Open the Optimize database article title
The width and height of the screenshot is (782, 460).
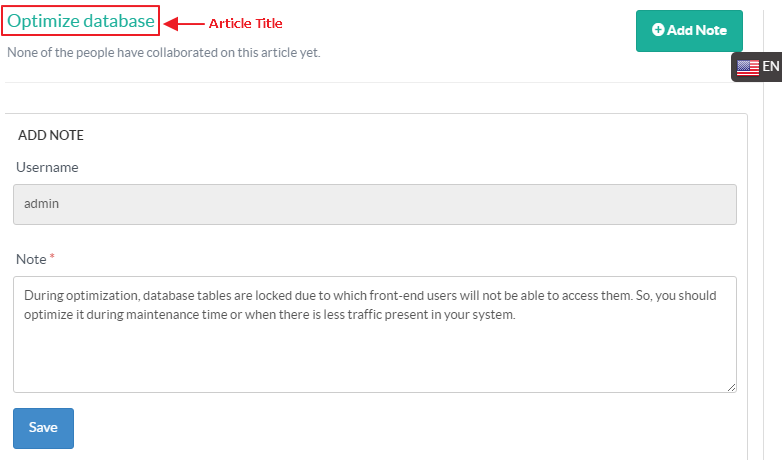click(81, 20)
